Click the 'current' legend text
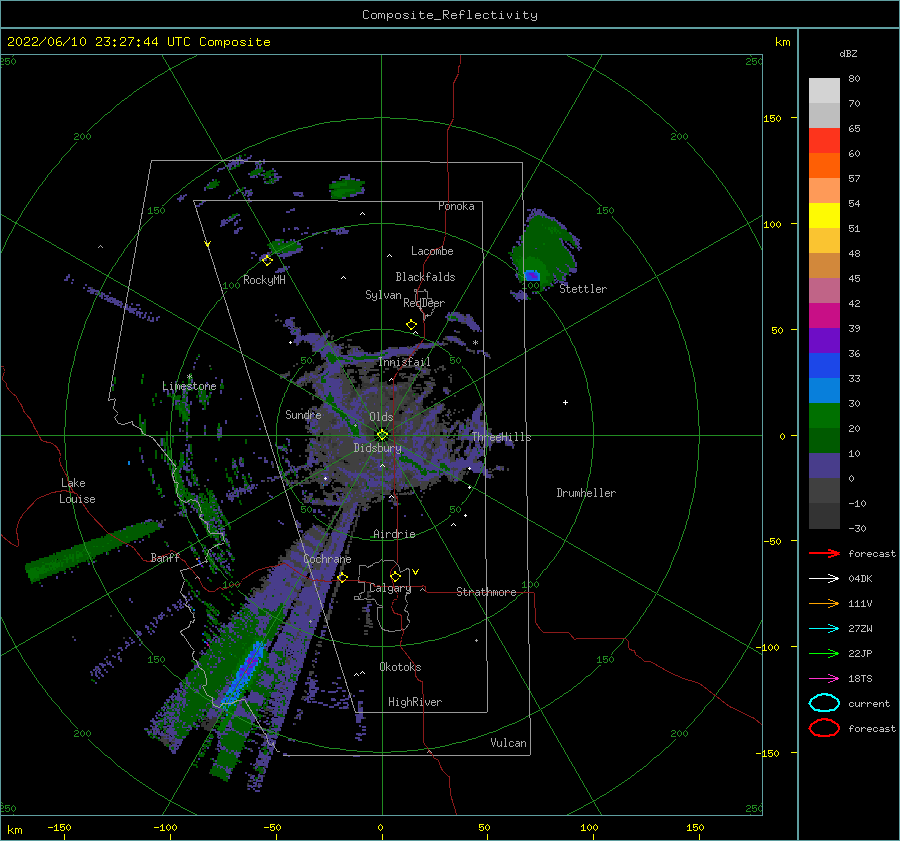 click(x=868, y=703)
